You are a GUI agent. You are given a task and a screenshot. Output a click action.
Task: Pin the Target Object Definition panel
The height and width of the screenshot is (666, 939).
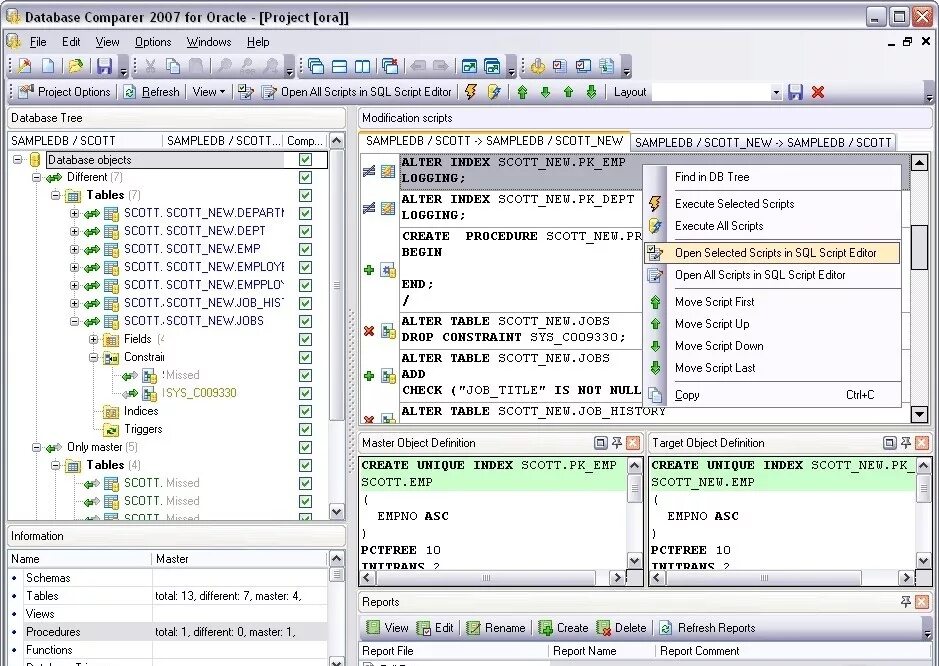(x=905, y=443)
